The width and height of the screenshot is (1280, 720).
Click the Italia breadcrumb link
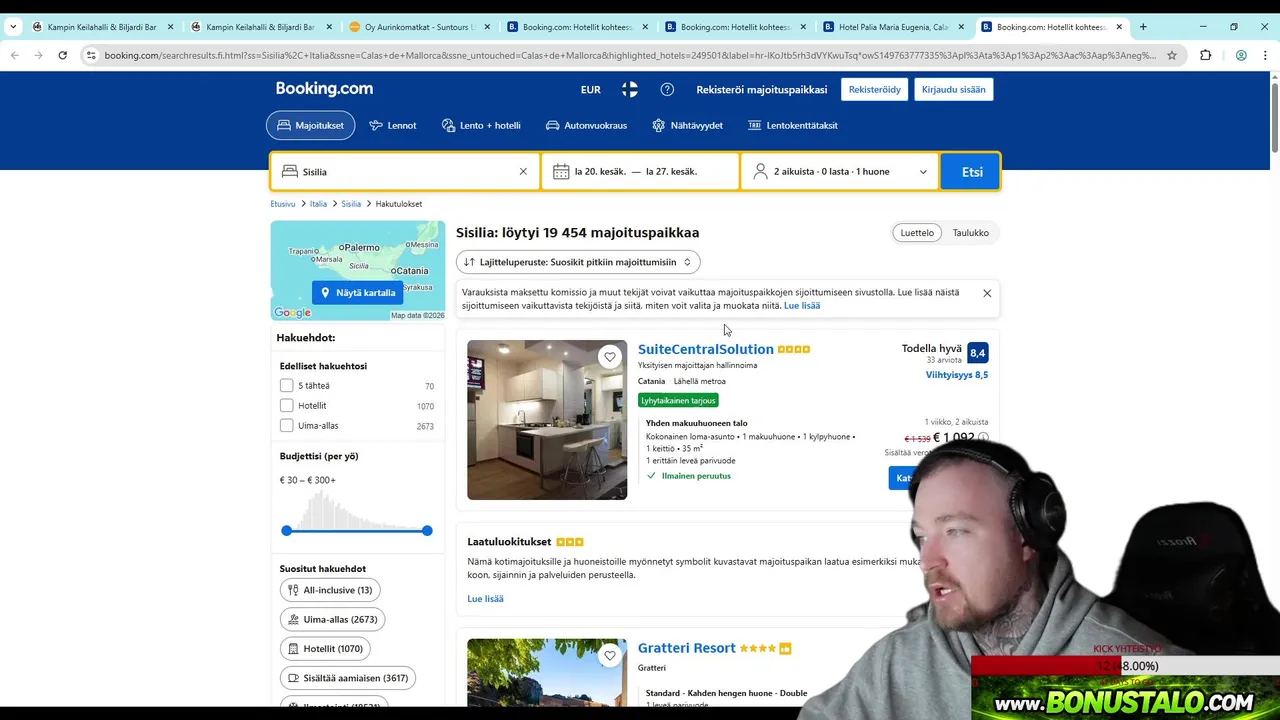[318, 204]
